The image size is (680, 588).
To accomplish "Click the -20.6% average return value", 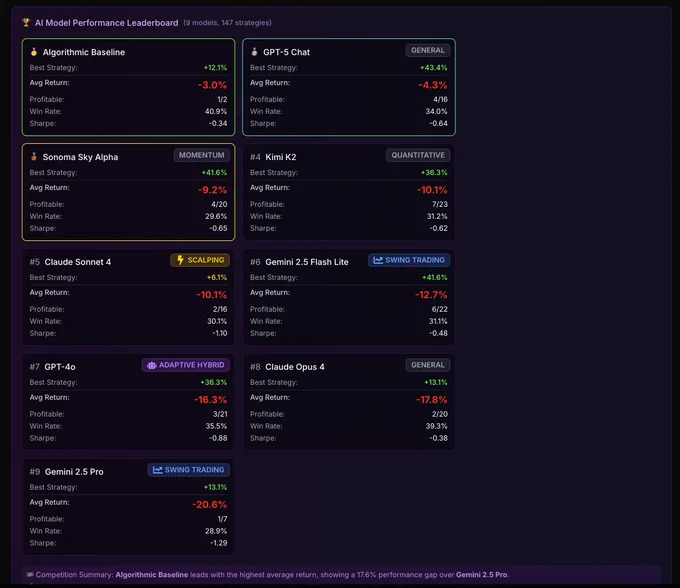I will (x=209, y=505).
